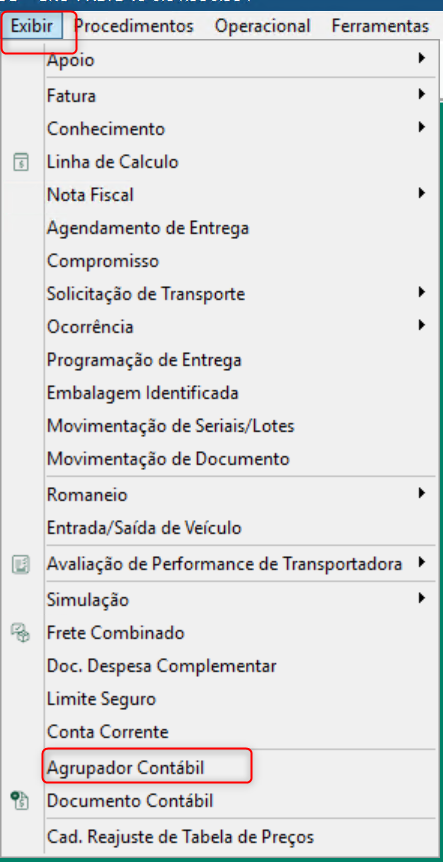The height and width of the screenshot is (862, 443).
Task: Choose Agendamento de Entrega entry
Action: [x=148, y=228]
